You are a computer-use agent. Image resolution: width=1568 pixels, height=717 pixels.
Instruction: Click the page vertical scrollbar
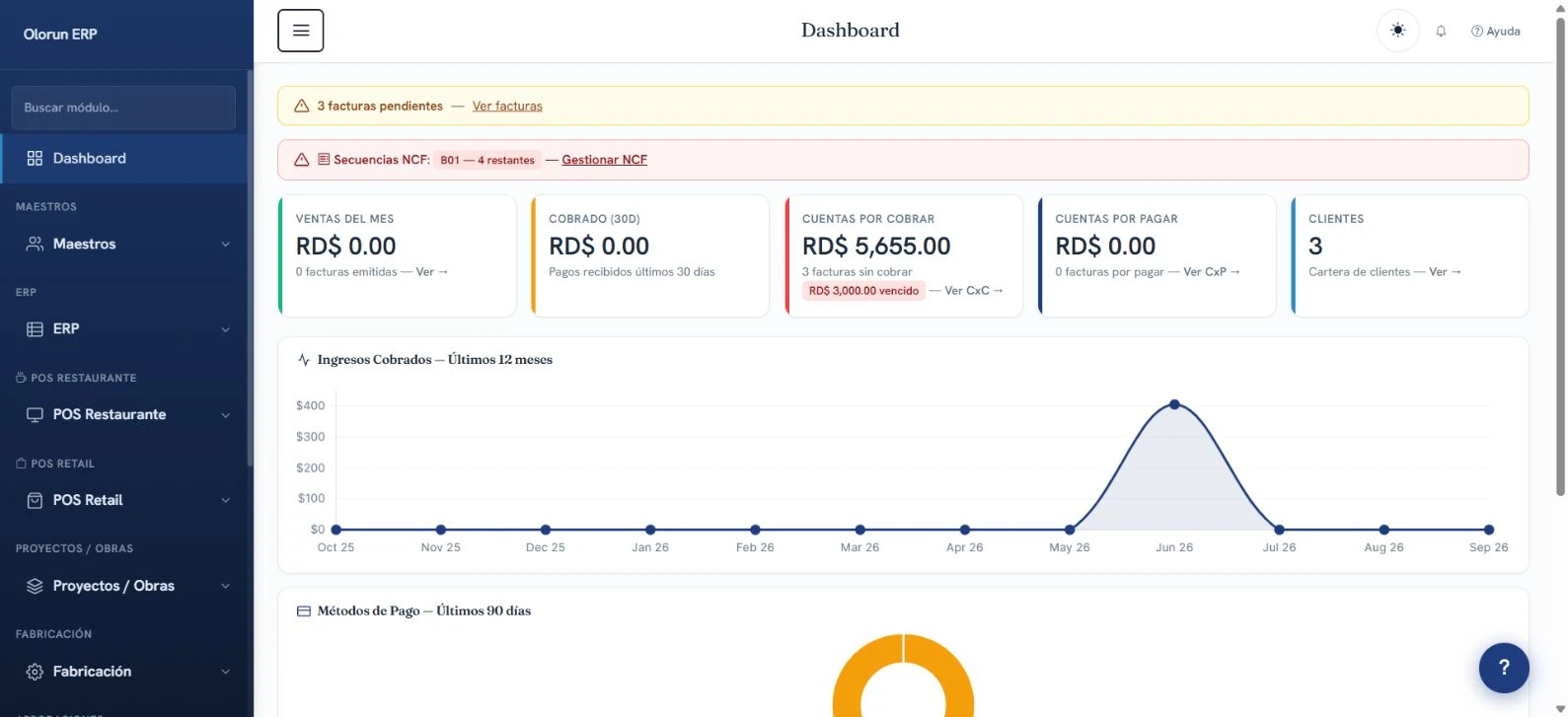click(1560, 256)
